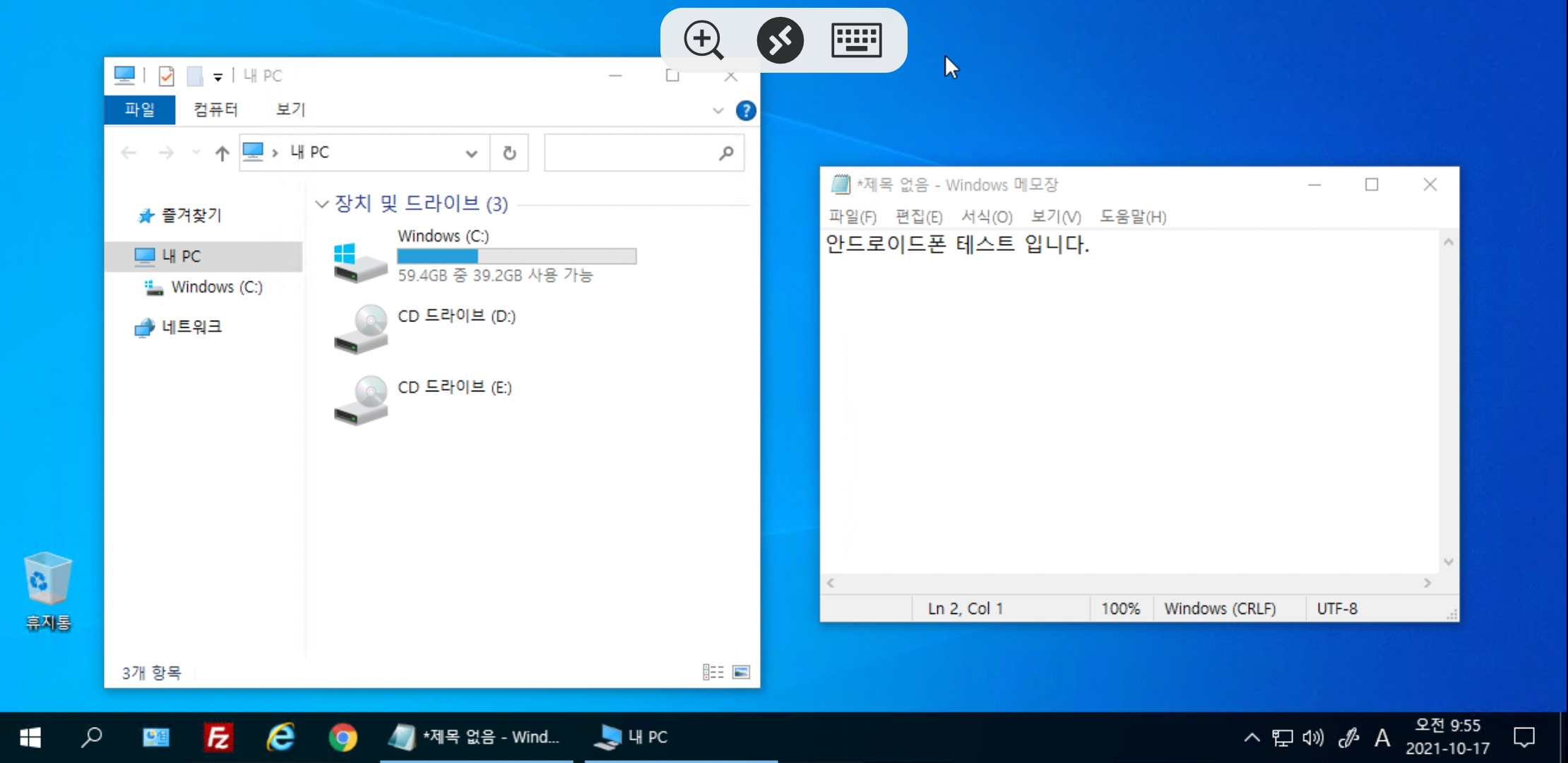This screenshot has height=763, width=1568.
Task: Switch to the 보기 ribbon tab
Action: [x=290, y=110]
